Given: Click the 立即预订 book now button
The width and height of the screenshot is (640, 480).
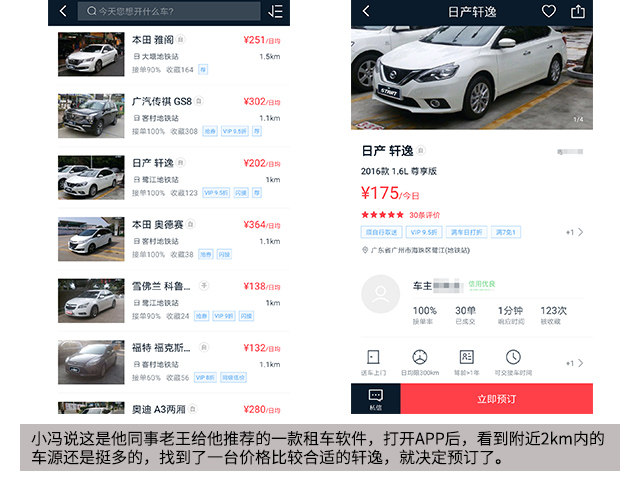Looking at the screenshot, I should [496, 399].
